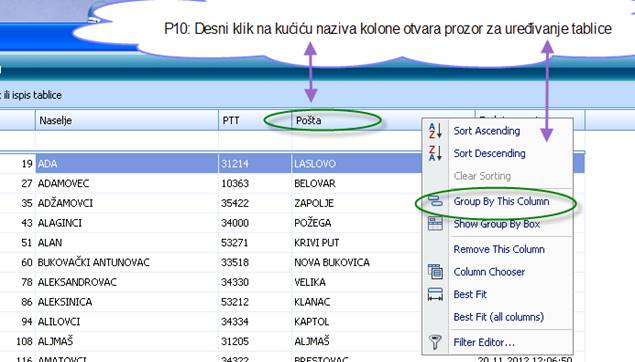Click the Group By This Column icon

point(435,201)
